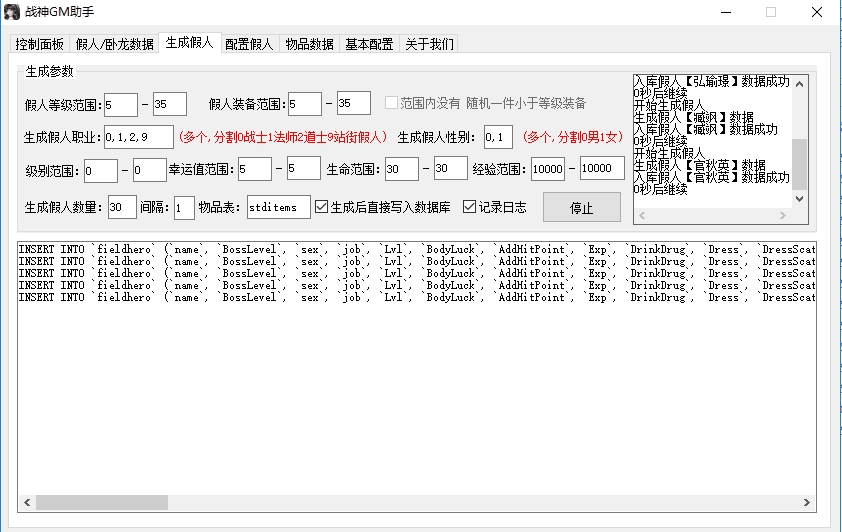This screenshot has width=842, height=532.
Task: Click the 生成假人性别 input field
Action: (x=498, y=137)
